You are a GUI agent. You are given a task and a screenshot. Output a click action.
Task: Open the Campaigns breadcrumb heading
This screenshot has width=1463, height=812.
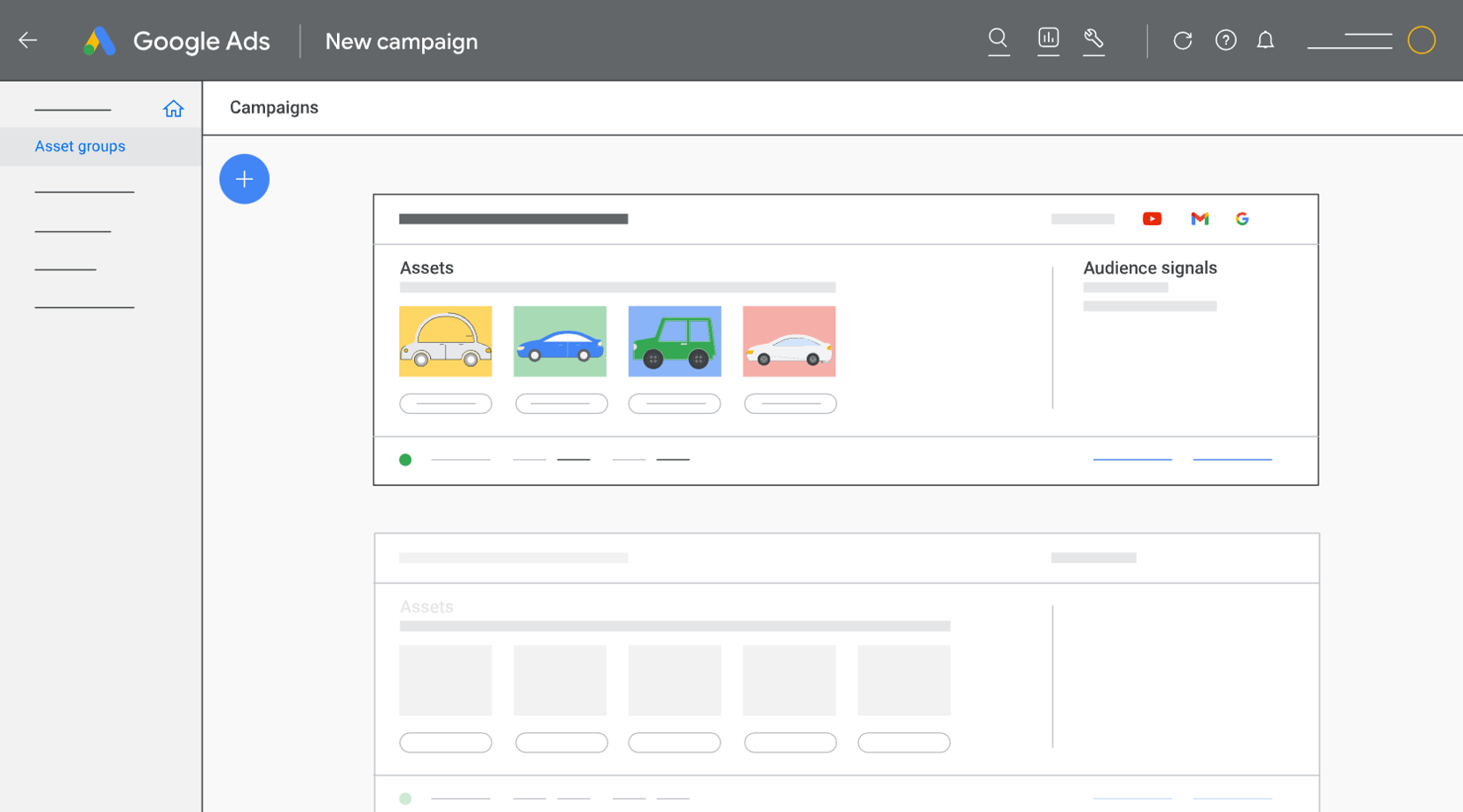click(273, 107)
